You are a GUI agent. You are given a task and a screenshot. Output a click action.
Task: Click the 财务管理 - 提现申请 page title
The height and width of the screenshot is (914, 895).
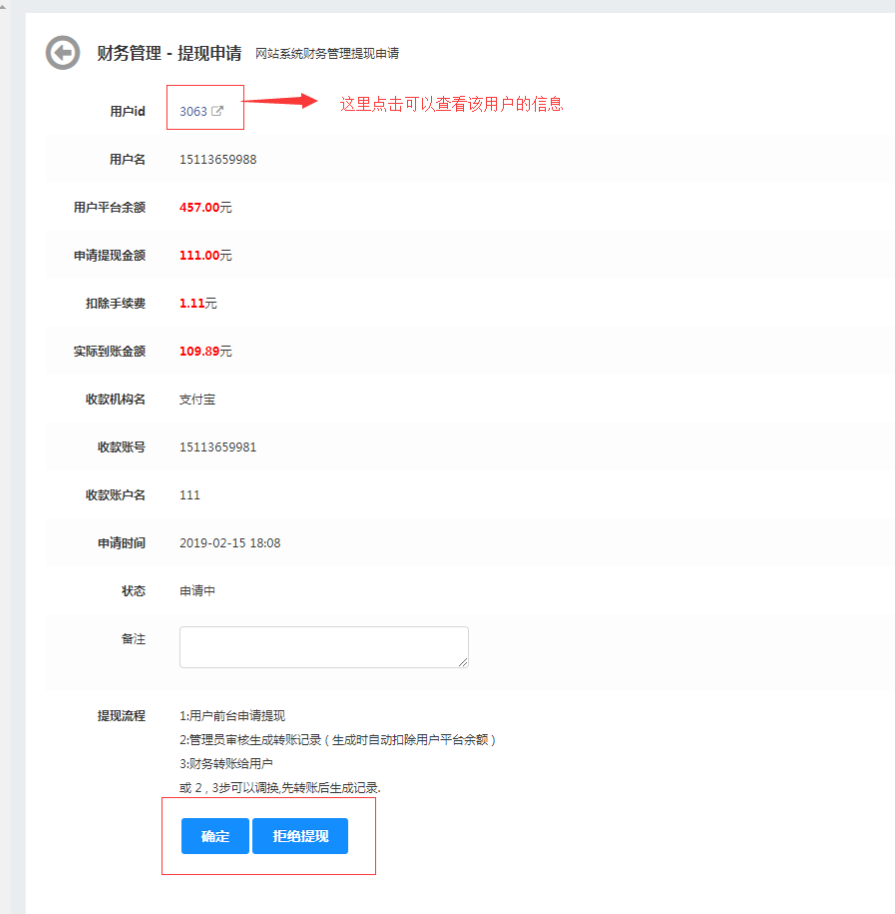point(167,52)
